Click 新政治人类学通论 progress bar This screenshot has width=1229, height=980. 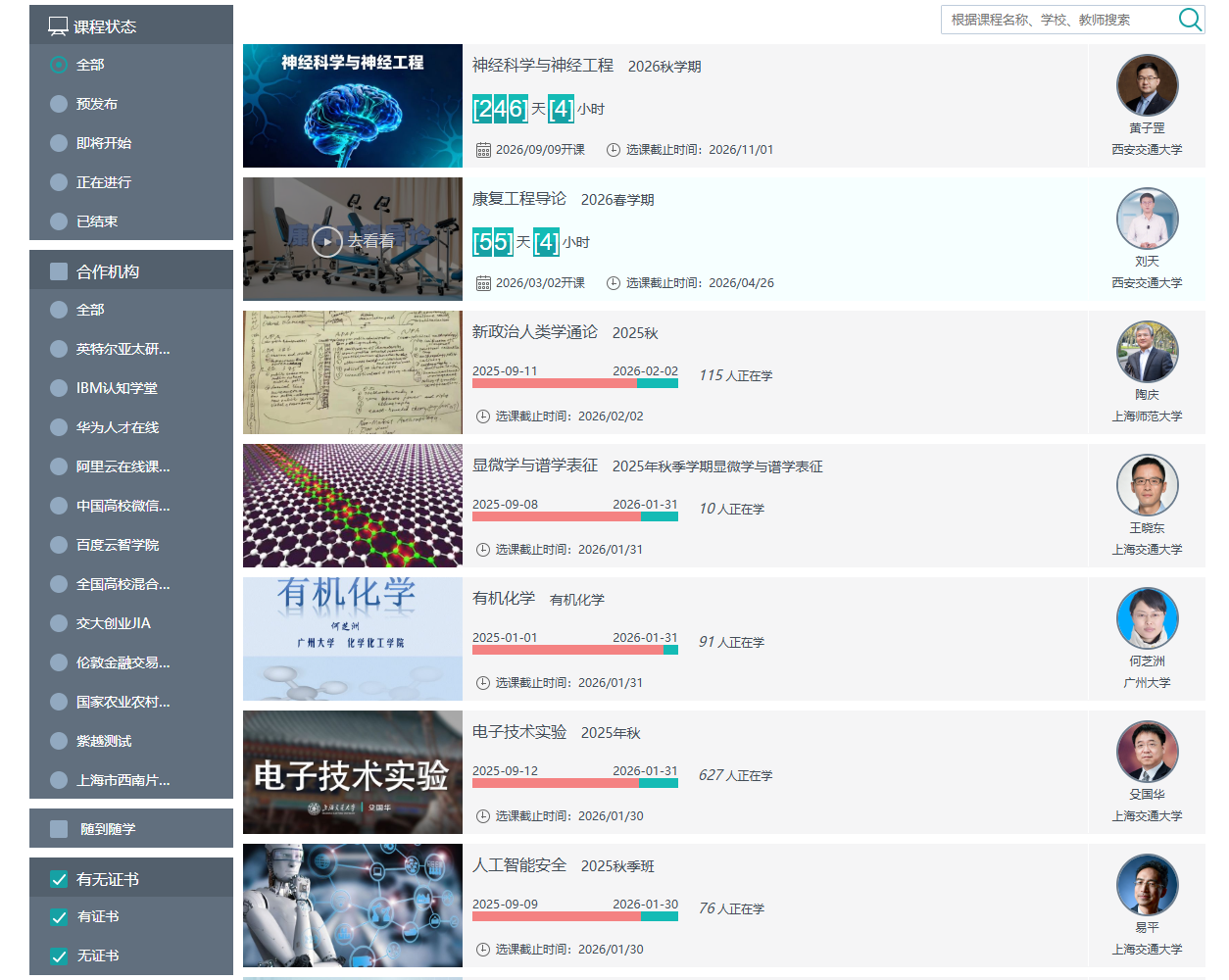[575, 383]
